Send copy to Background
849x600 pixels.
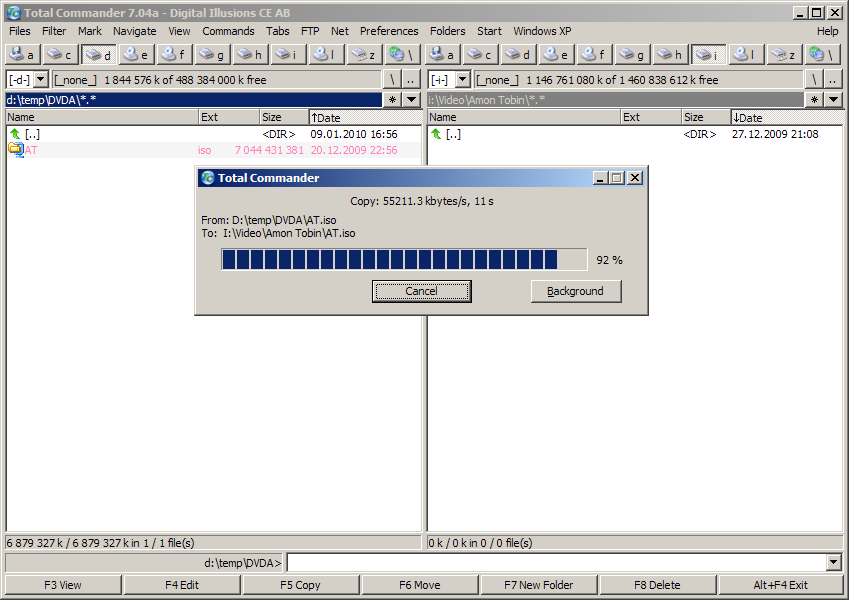(576, 291)
